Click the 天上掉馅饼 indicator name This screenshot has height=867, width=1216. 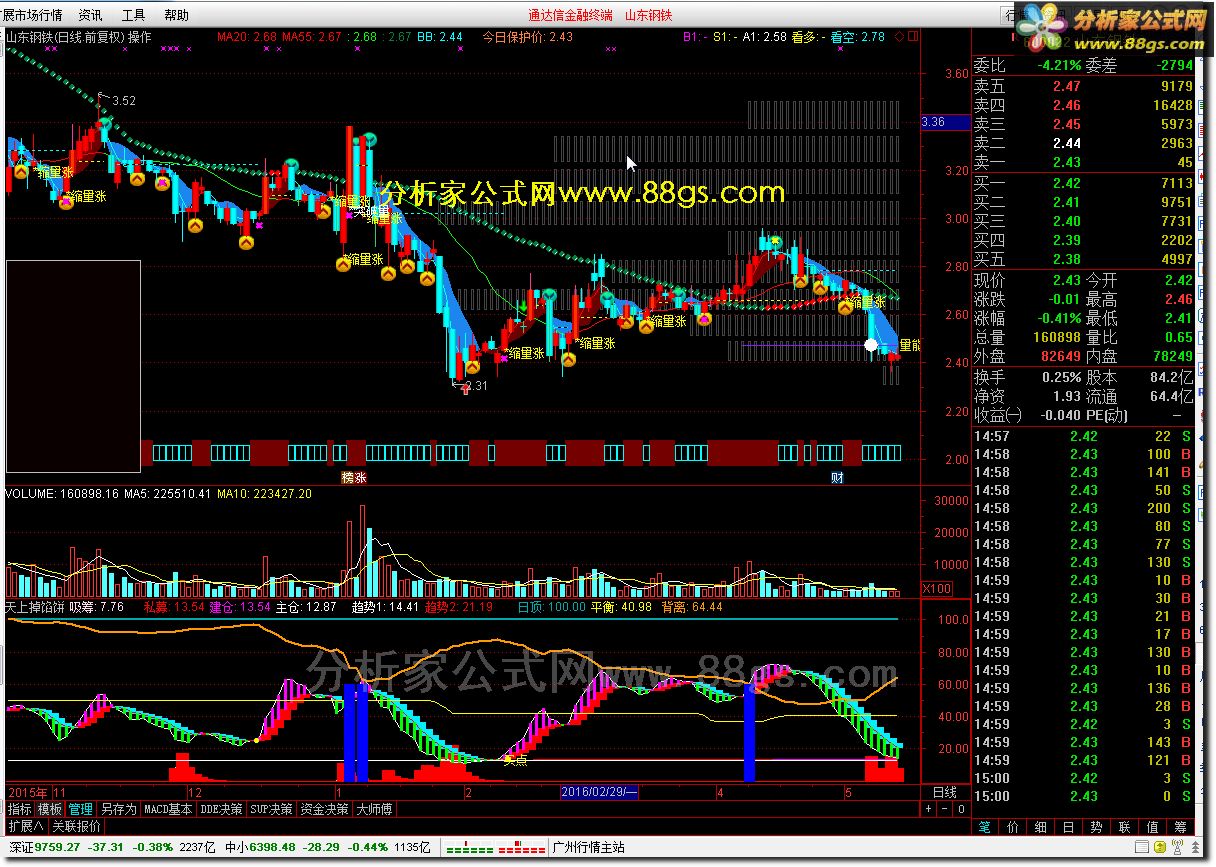coord(36,607)
